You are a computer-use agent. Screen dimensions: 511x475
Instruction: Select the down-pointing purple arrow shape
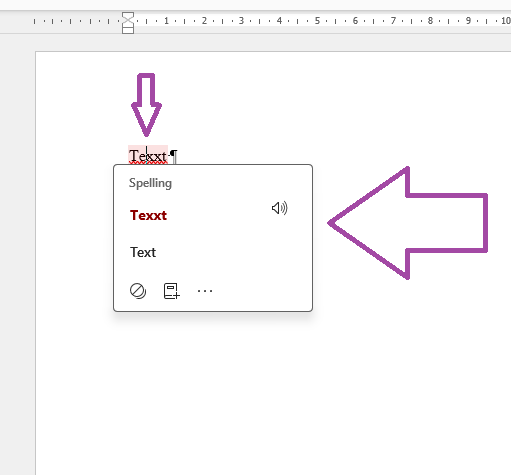click(x=146, y=104)
